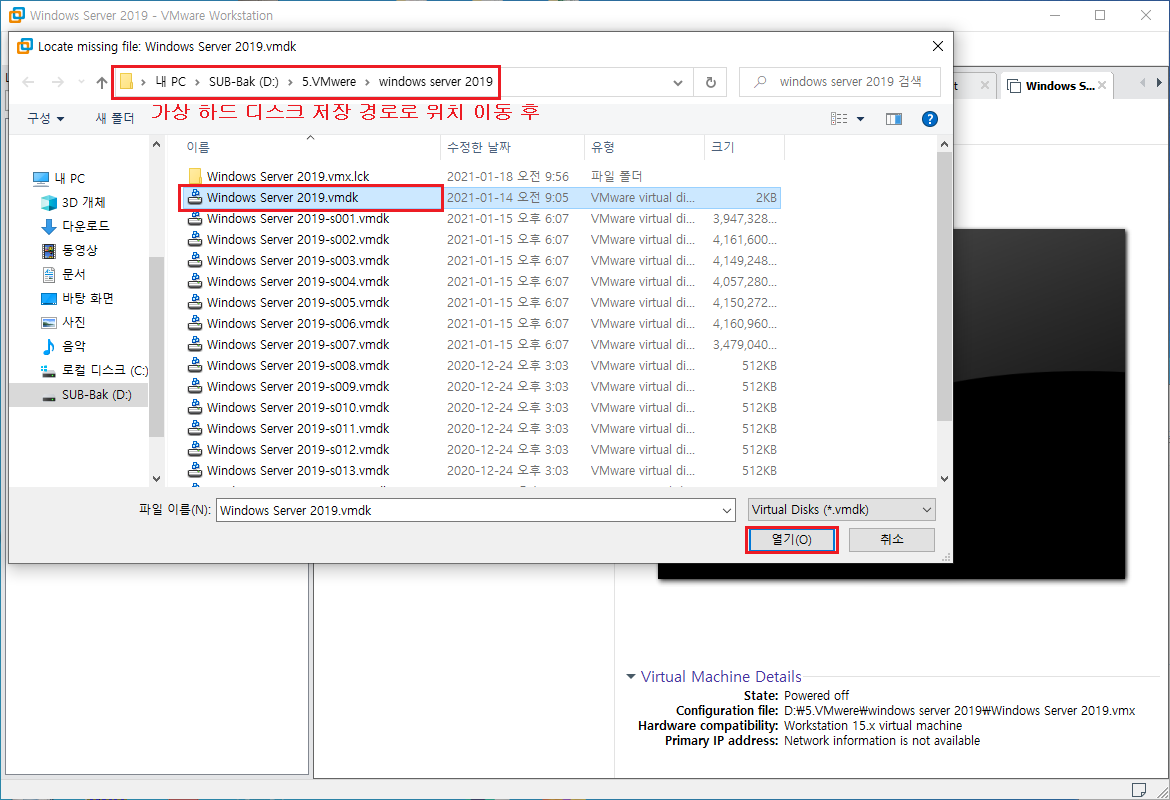
Task: Click the 열기(O) open button
Action: pos(792,540)
